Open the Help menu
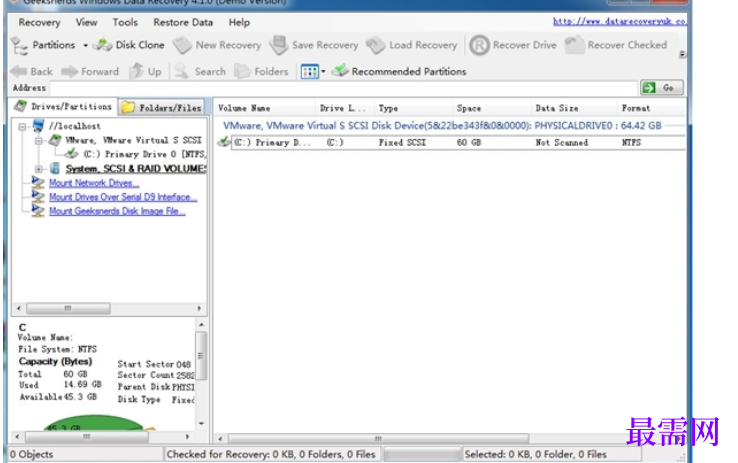Screen dimensions: 738x463 click(239, 23)
